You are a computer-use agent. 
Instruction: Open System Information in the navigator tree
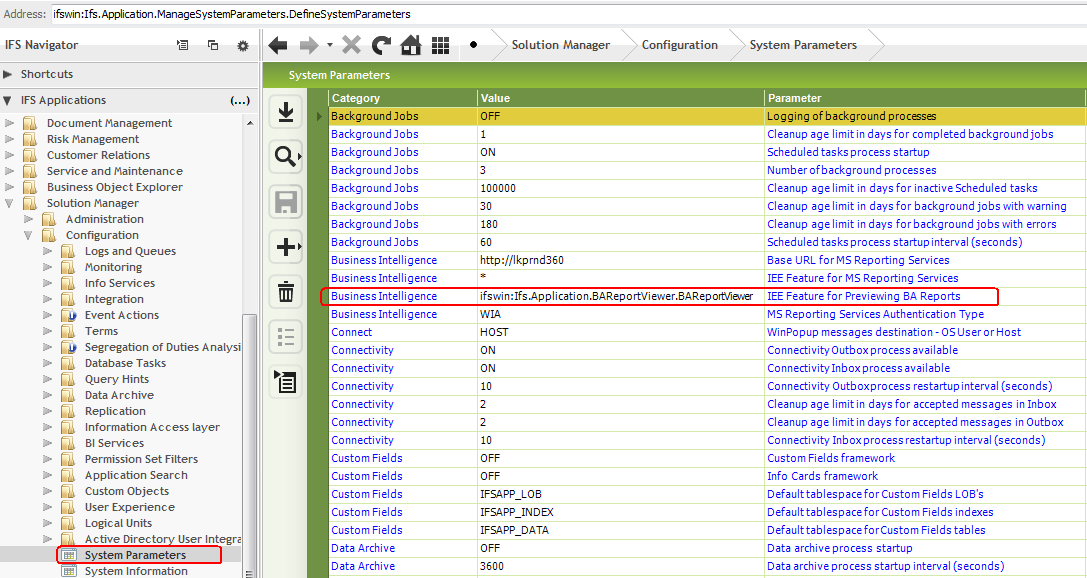[x=136, y=571]
